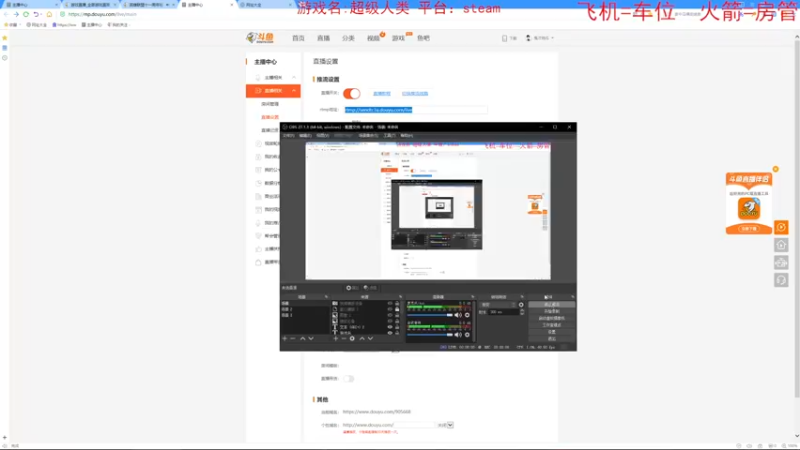This screenshot has width=800, height=450.
Task: Open 鱼吧 in Douyu navigation
Action: point(423,38)
